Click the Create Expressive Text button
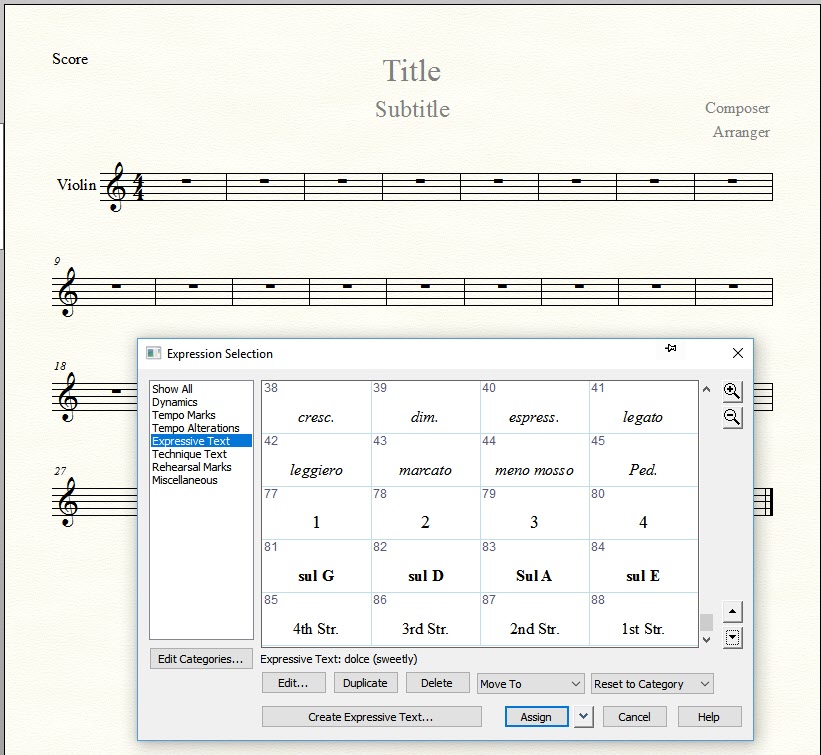 (x=370, y=716)
